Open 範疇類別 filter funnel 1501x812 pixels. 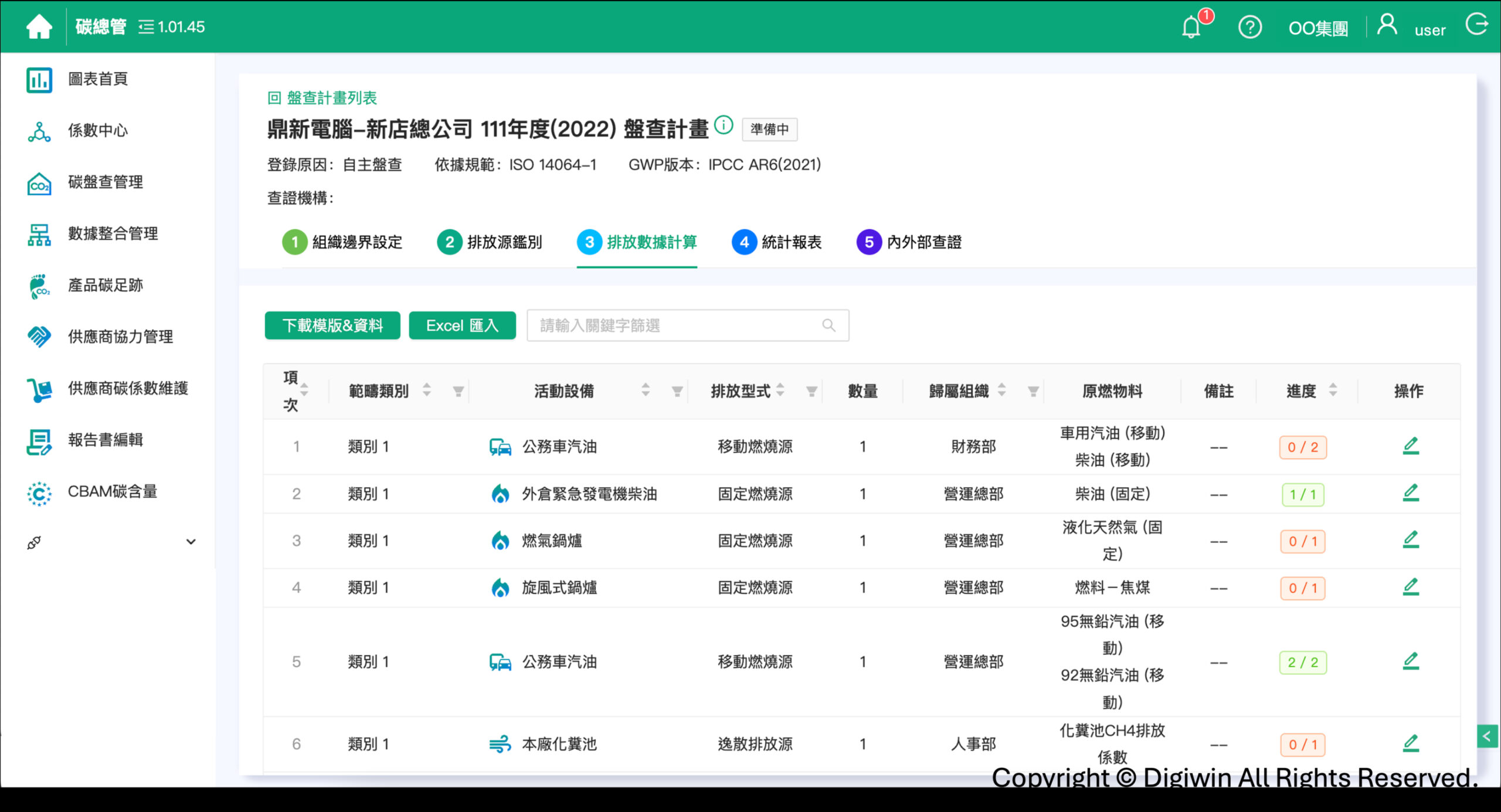coord(459,391)
